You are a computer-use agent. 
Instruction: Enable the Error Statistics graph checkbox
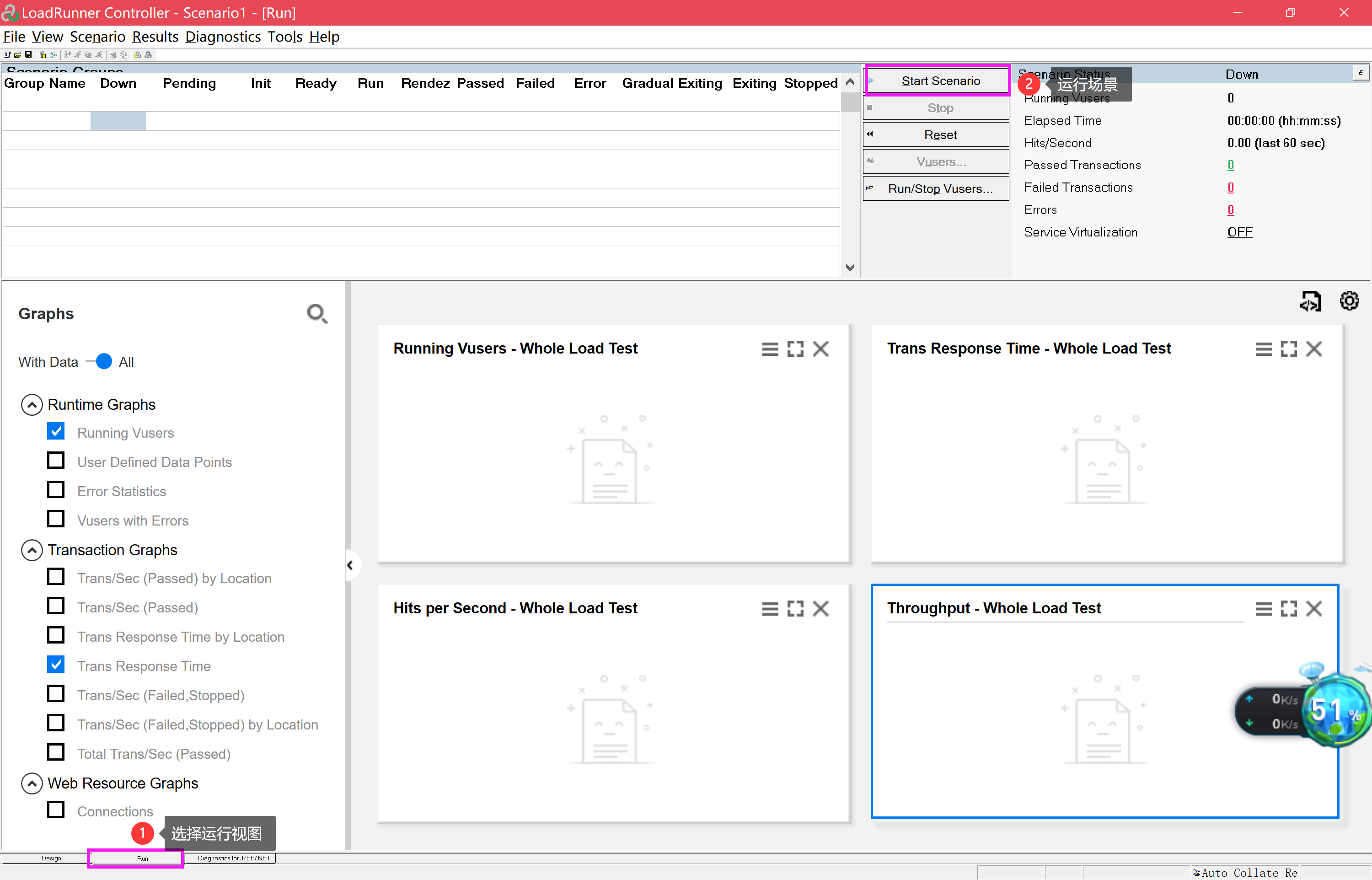(x=56, y=490)
